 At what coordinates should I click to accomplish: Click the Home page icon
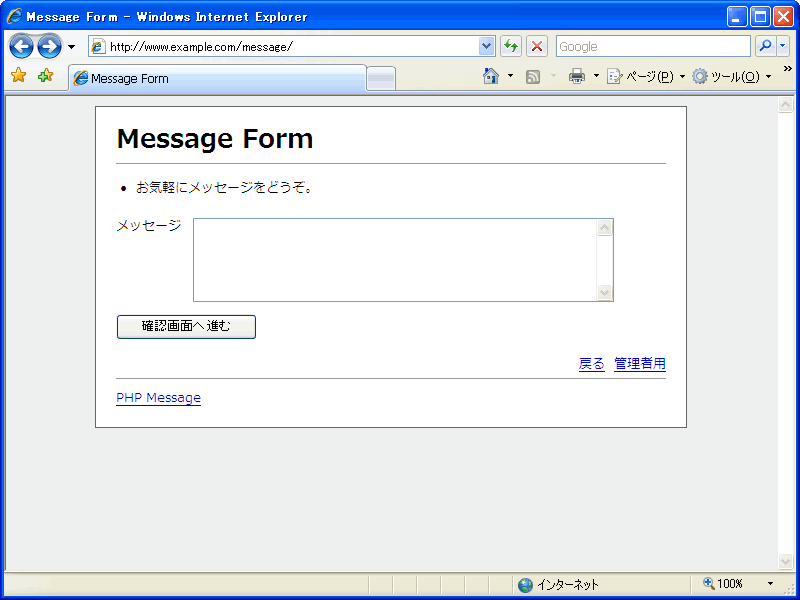coord(490,76)
